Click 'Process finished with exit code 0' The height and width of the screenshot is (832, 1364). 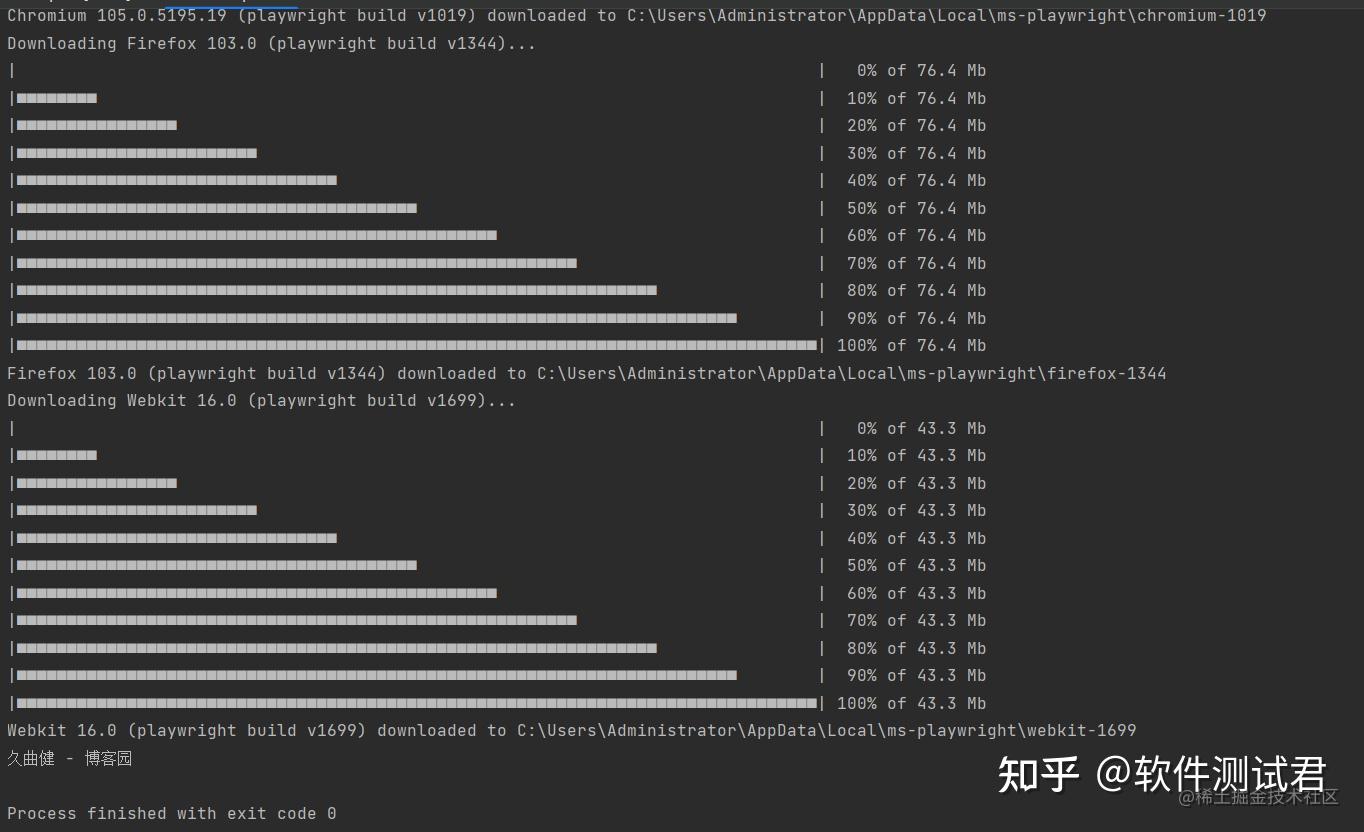pyautogui.click(x=172, y=814)
